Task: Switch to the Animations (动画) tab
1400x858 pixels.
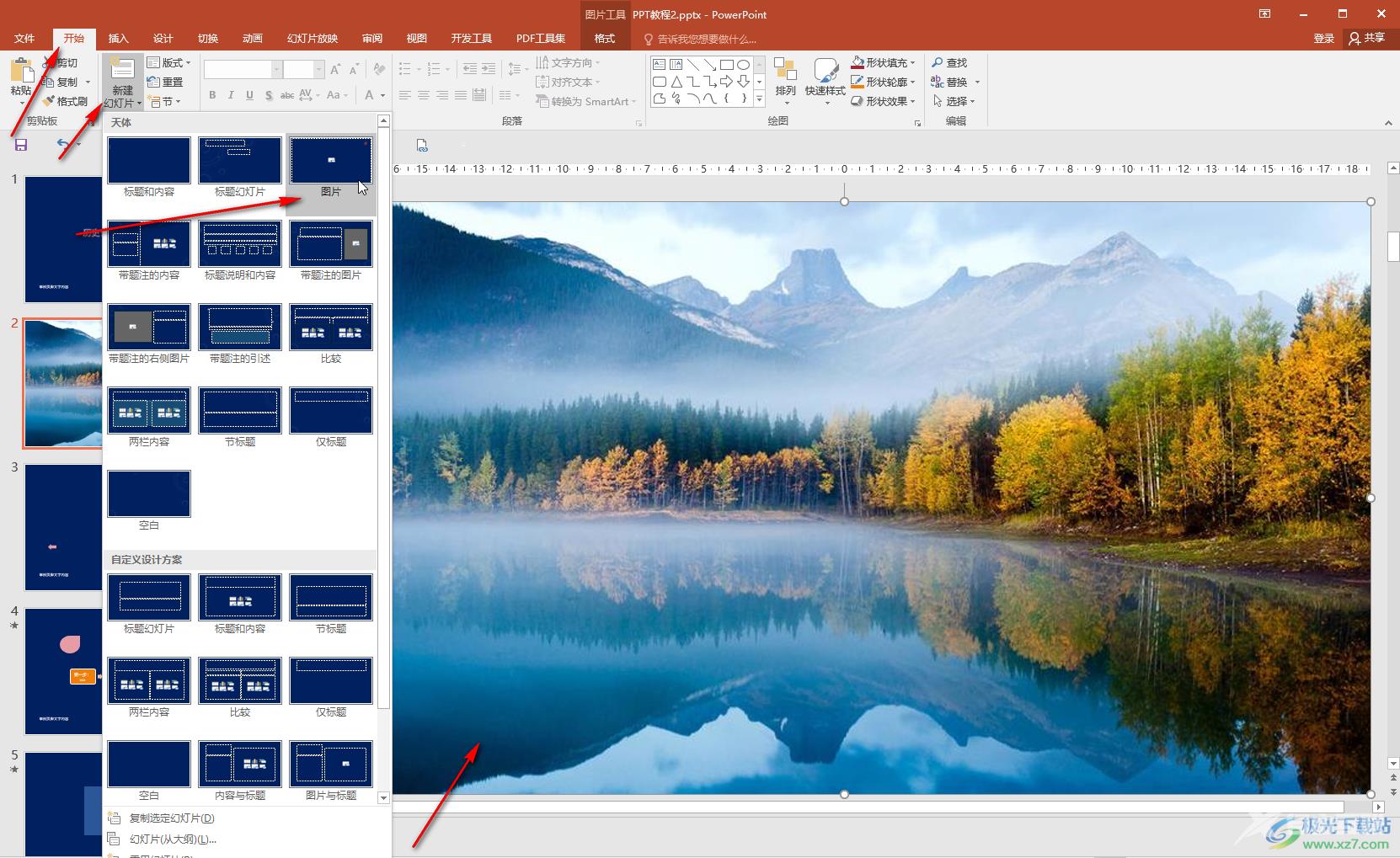Action: click(x=253, y=39)
